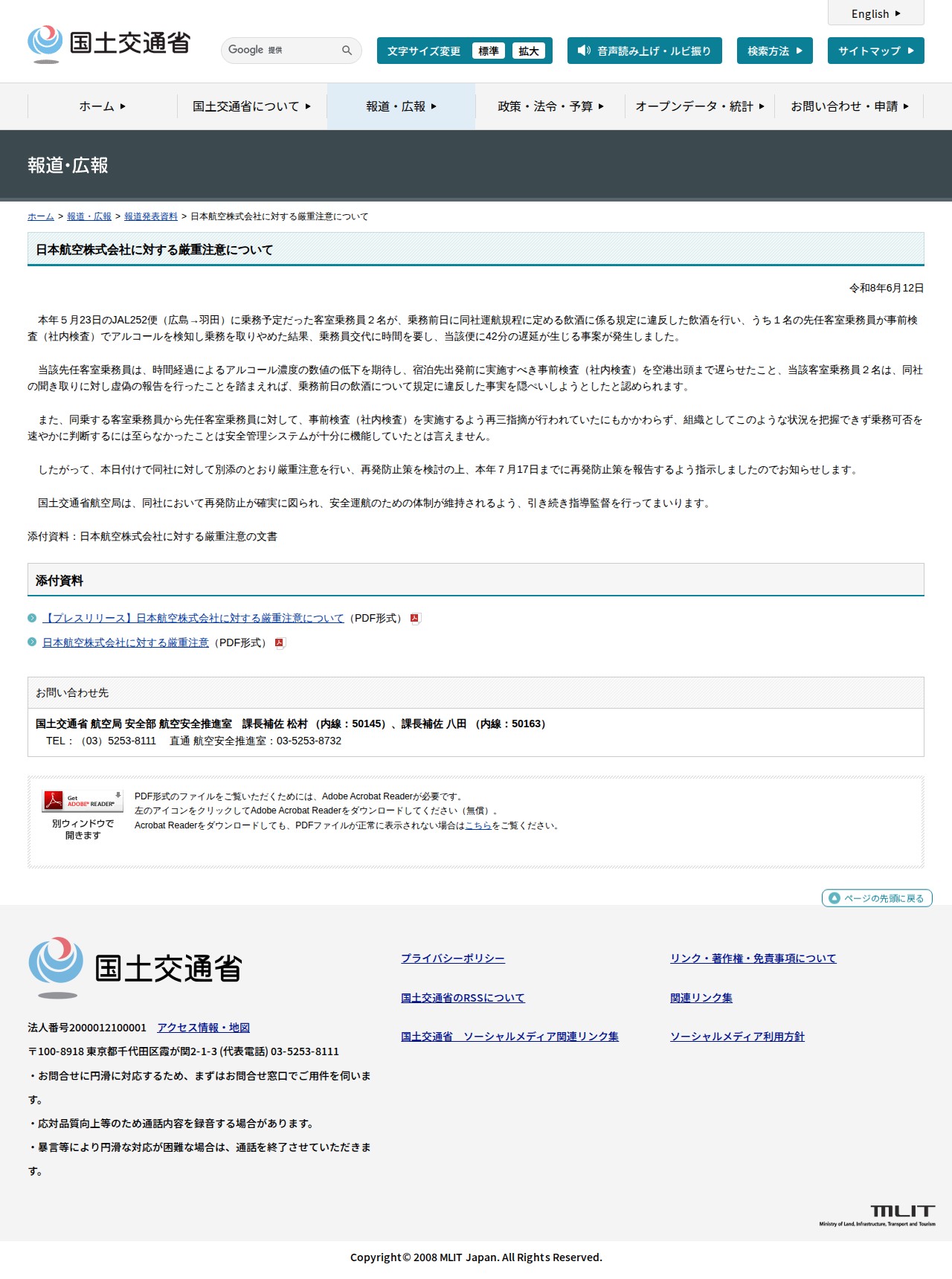
Task: Click the Get Adobe Reader badge
Action: [83, 801]
